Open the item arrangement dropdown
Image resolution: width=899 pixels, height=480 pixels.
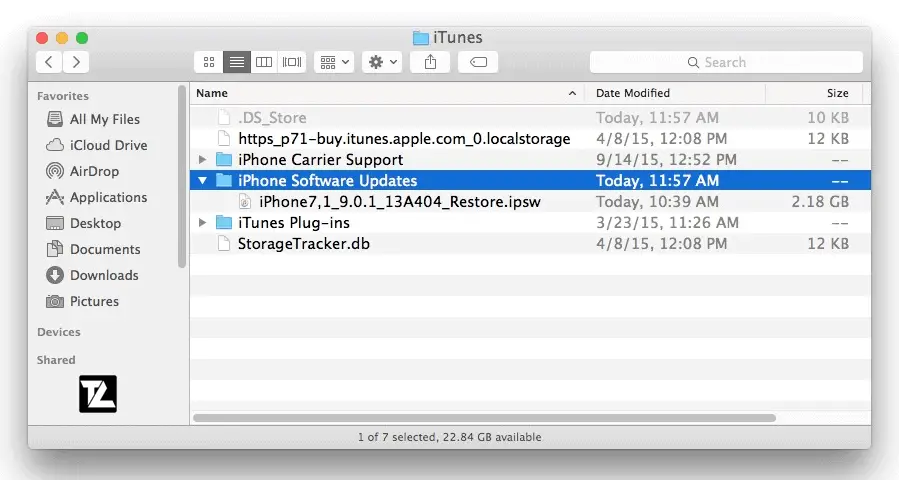click(x=334, y=62)
